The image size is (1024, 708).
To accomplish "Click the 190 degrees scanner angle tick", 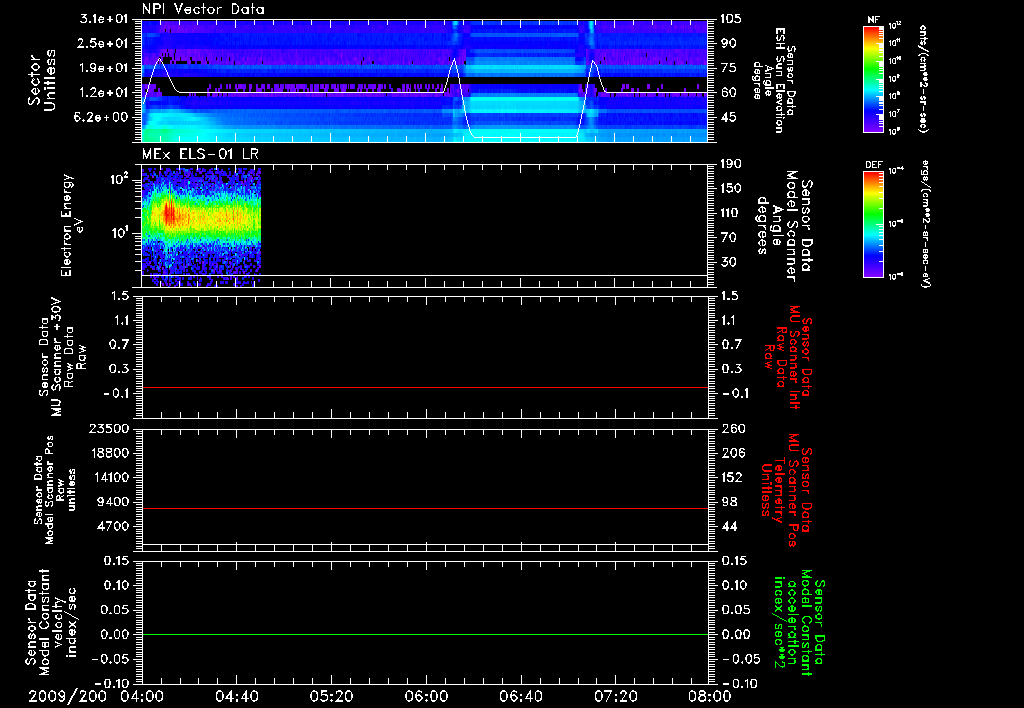I will click(731, 164).
